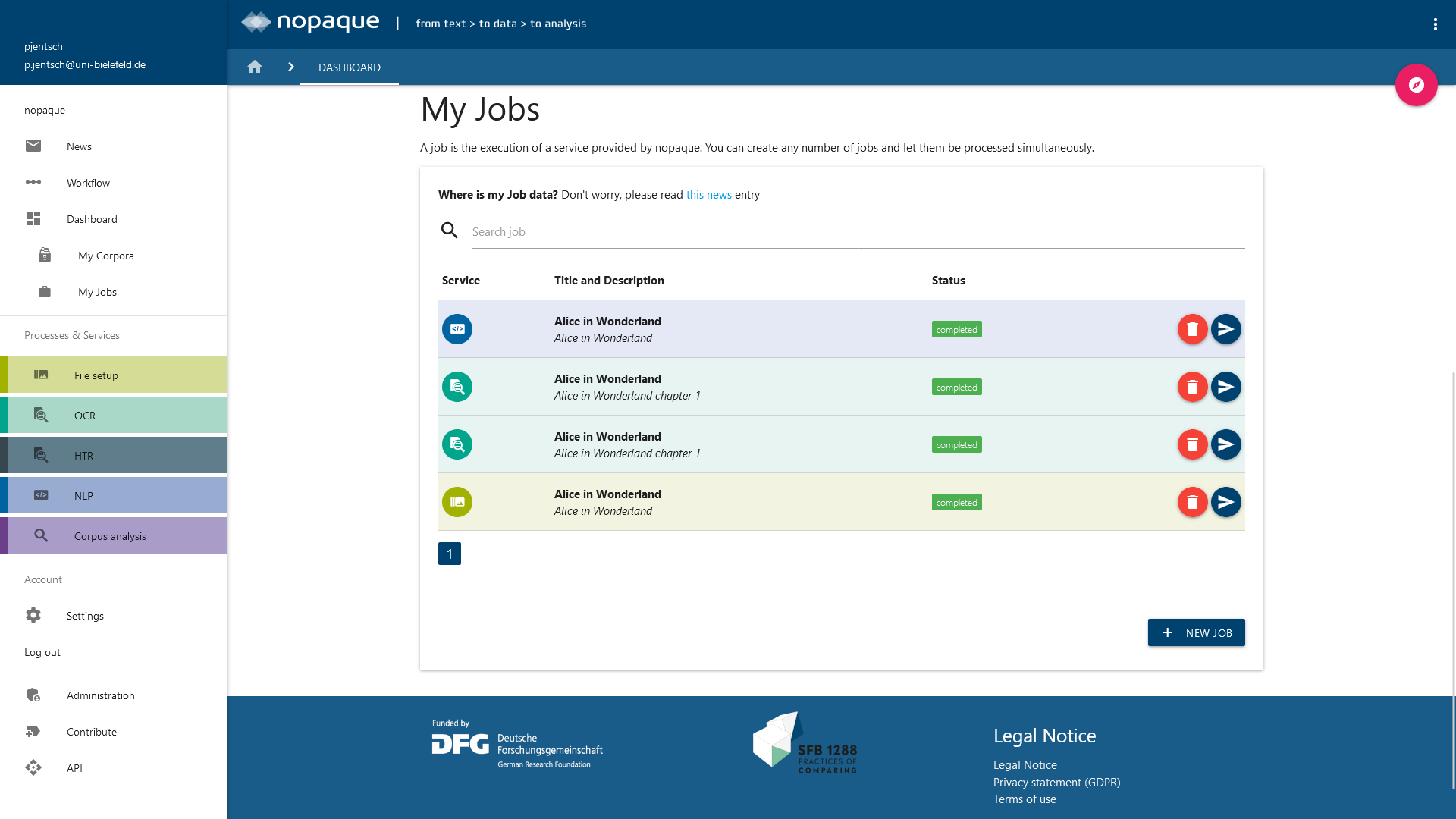This screenshot has width=1456, height=819.
Task: Open My Corpora in sidebar
Action: click(105, 256)
